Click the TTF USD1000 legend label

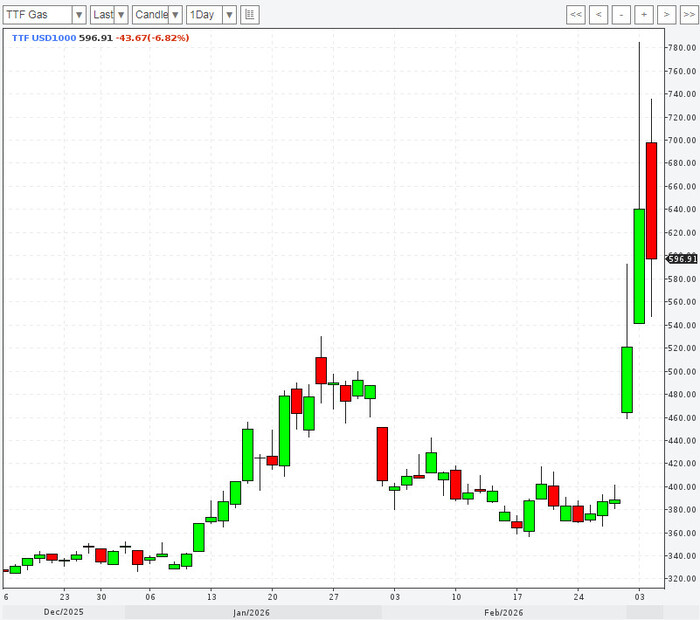point(43,38)
